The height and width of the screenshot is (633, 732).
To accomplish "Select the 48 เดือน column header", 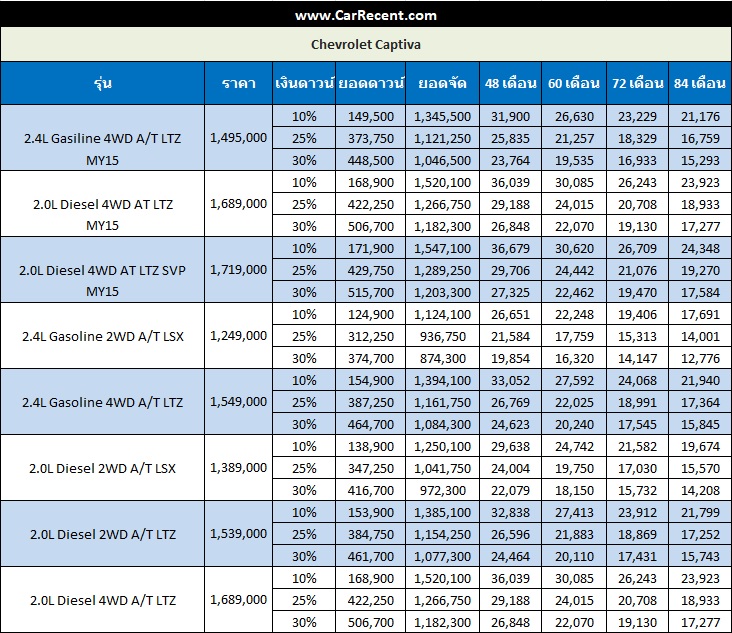I will pyautogui.click(x=509, y=83).
